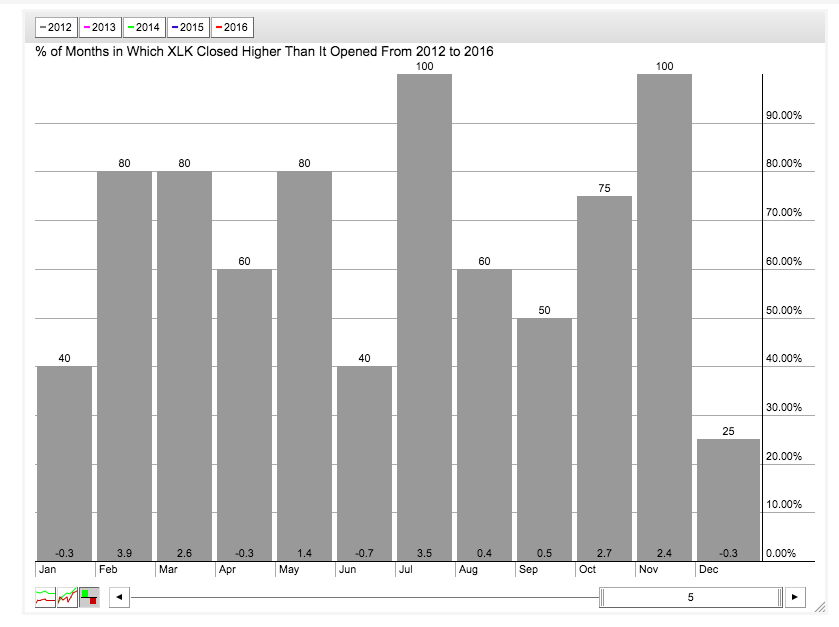Click the 40.00% y-axis label

coord(784,358)
